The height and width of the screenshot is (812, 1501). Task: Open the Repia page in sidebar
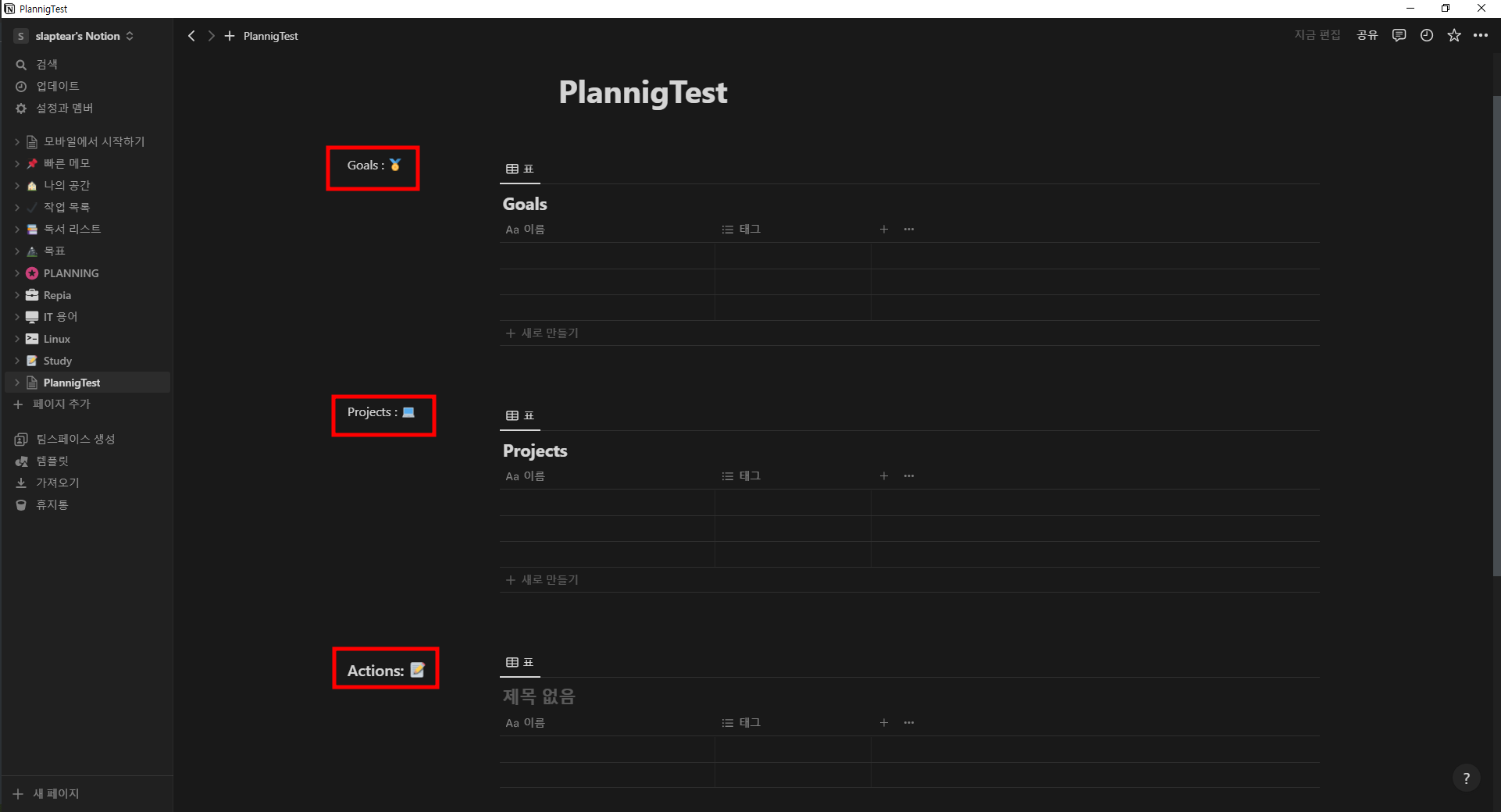57,295
